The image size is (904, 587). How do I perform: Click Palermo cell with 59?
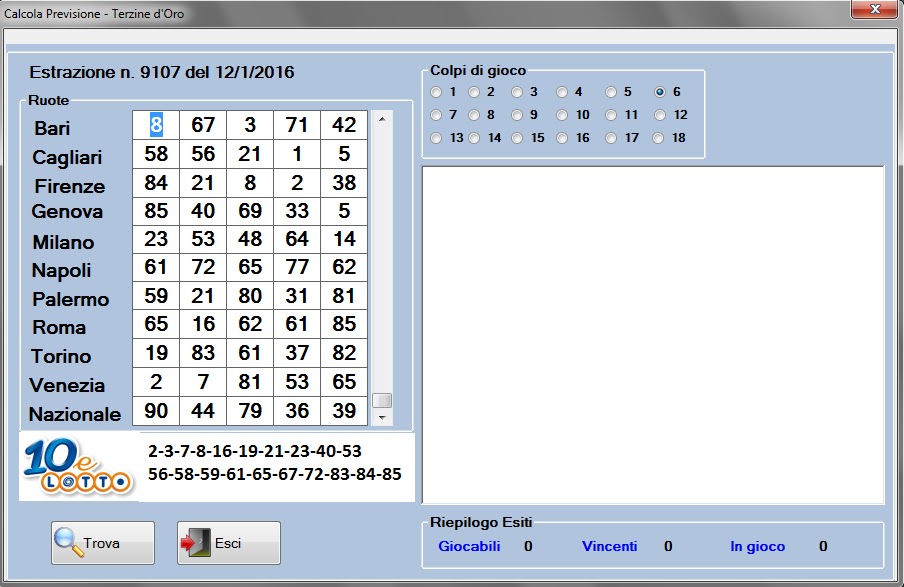click(x=156, y=296)
